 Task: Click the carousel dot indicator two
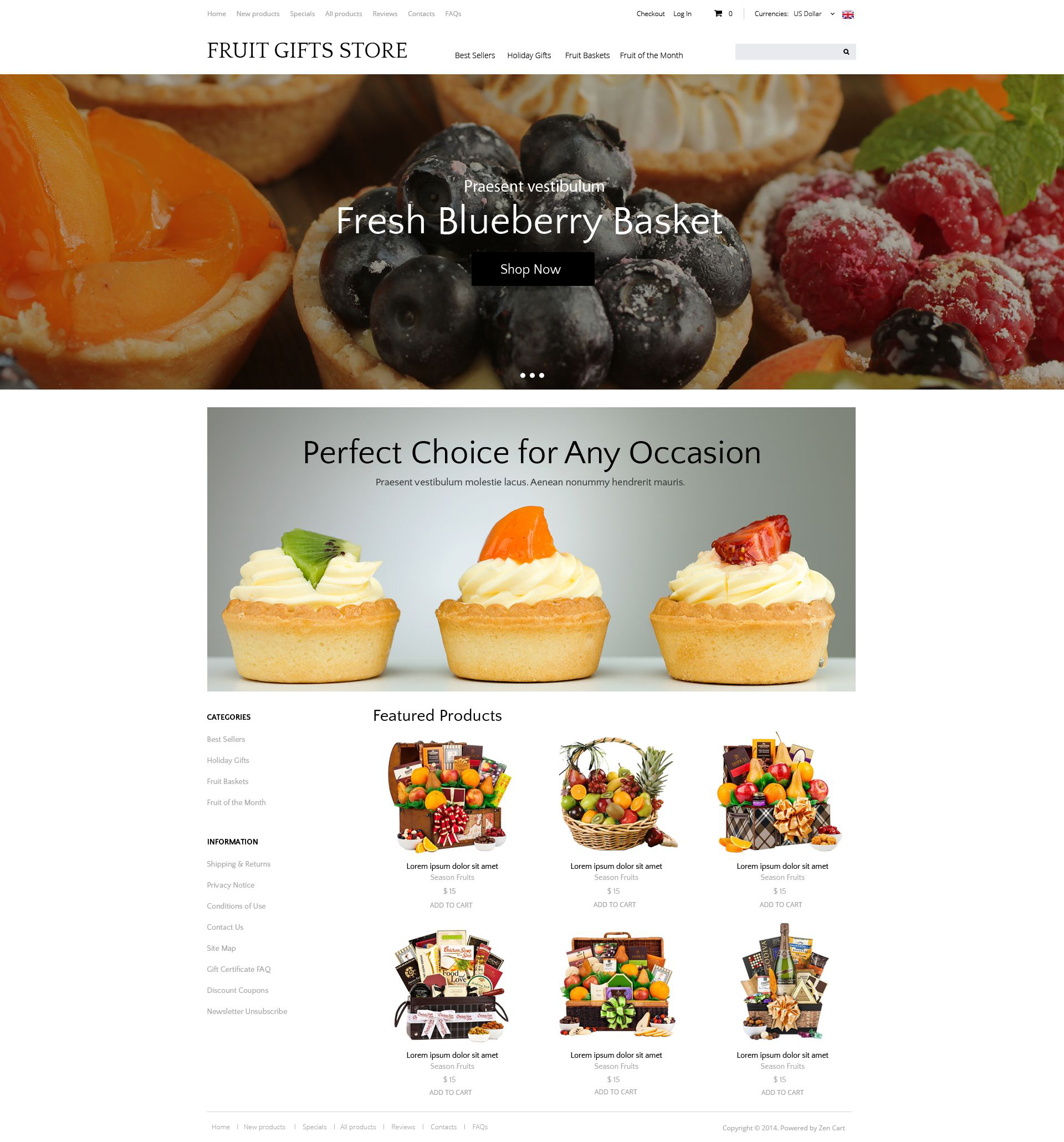coord(531,375)
